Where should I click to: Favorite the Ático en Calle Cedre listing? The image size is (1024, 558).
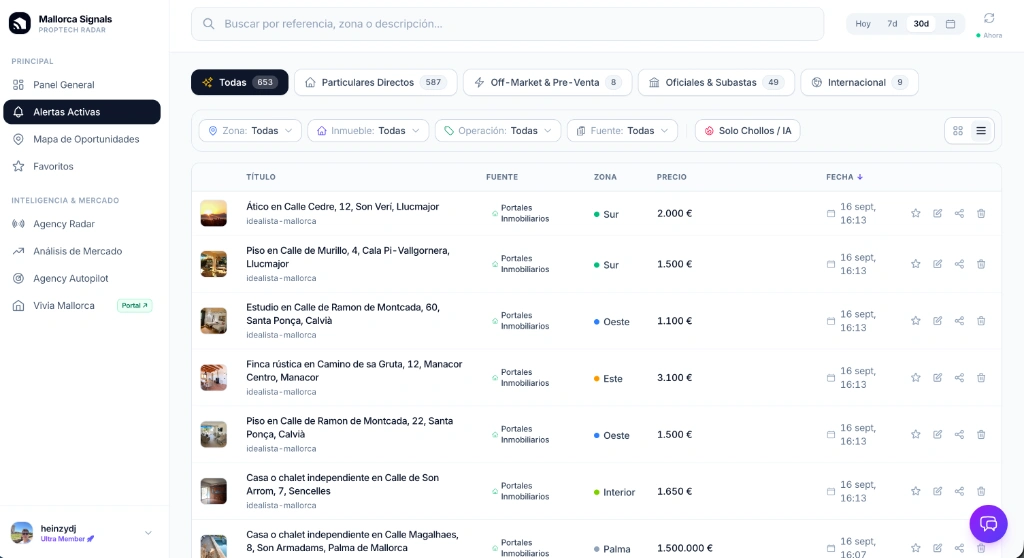916,213
